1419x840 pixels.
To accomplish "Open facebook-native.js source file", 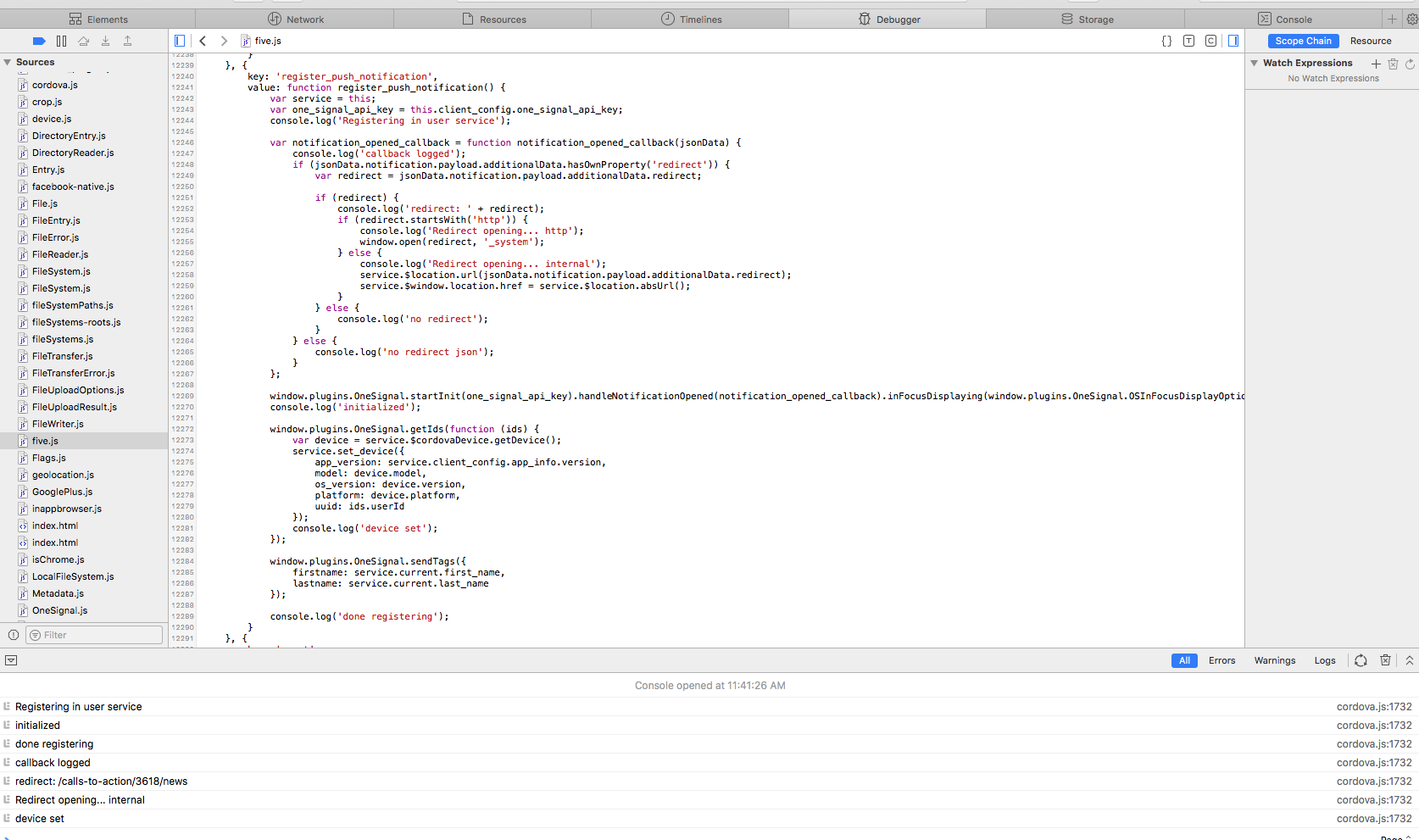I will coord(73,186).
